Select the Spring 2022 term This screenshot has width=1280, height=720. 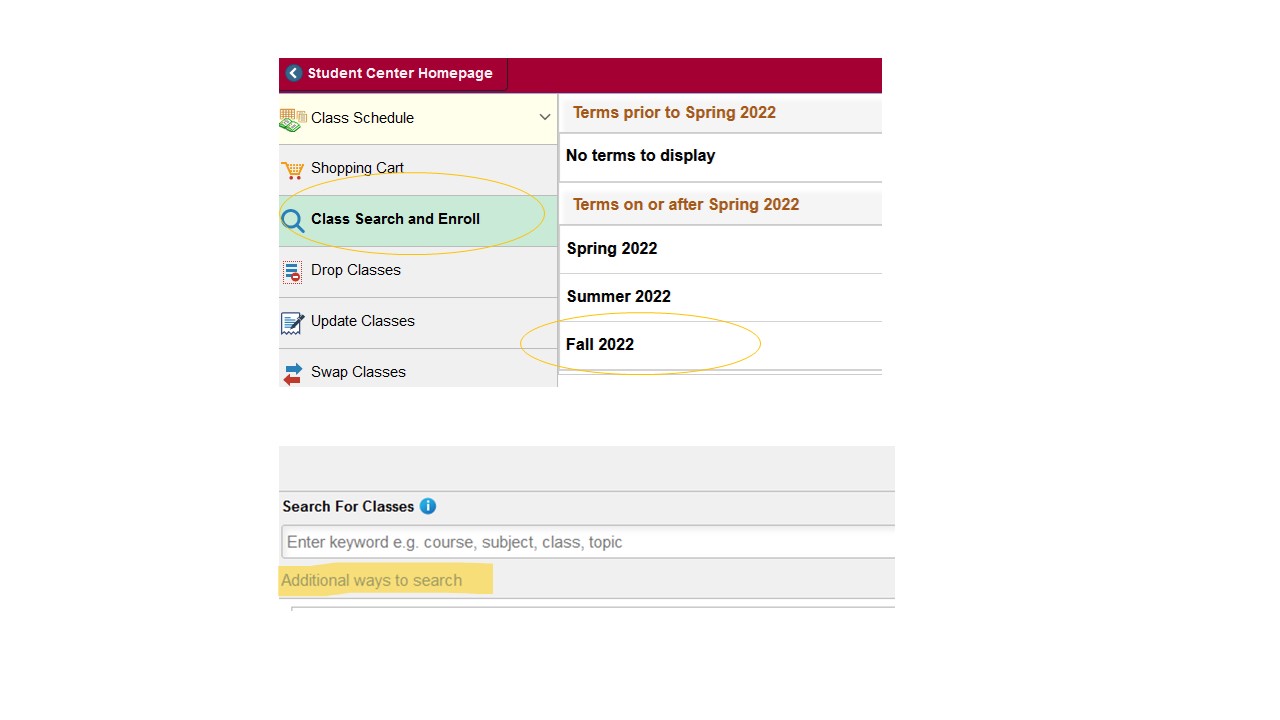[612, 249]
